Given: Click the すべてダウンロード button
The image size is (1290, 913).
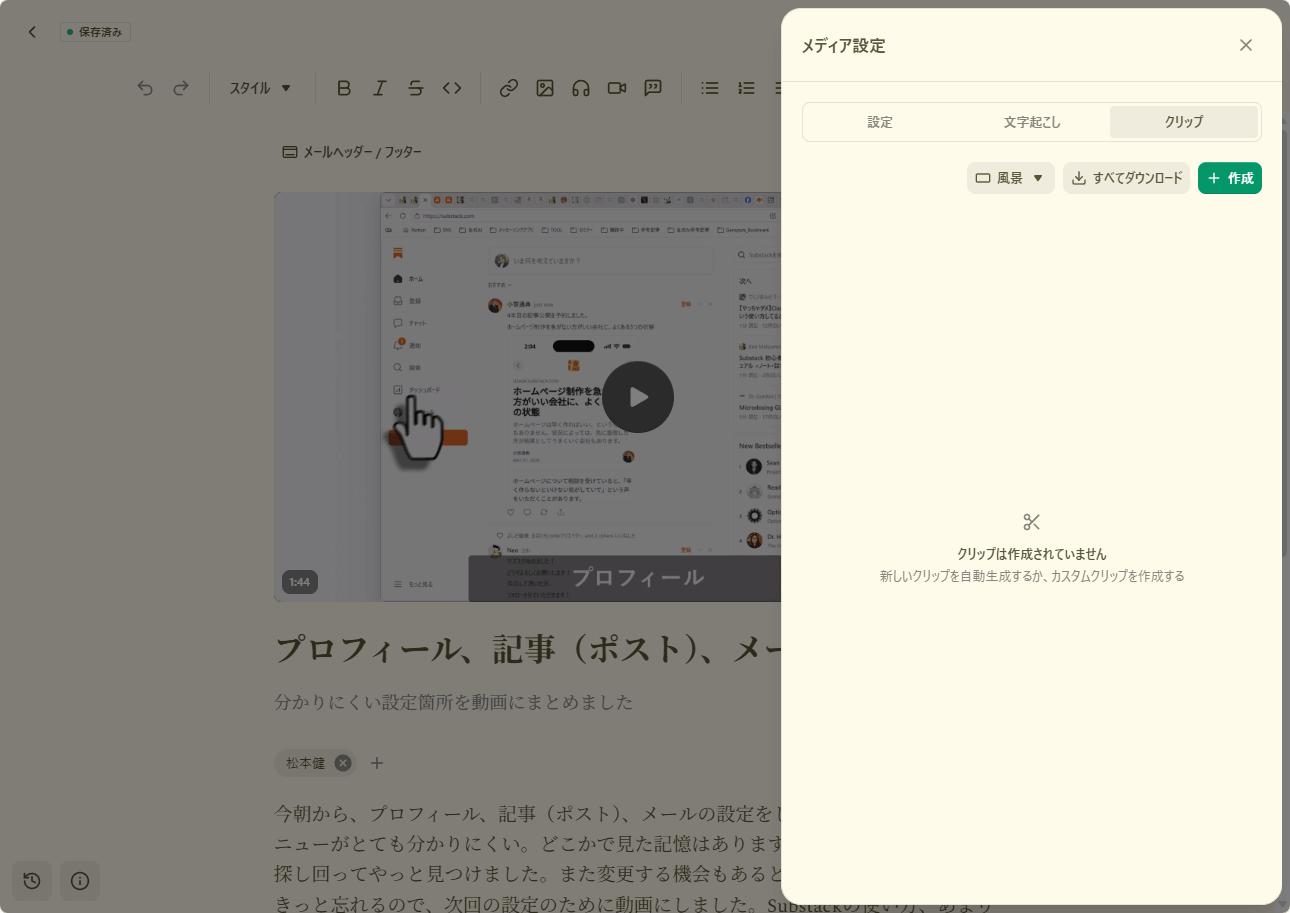Looking at the screenshot, I should pyautogui.click(x=1126, y=178).
